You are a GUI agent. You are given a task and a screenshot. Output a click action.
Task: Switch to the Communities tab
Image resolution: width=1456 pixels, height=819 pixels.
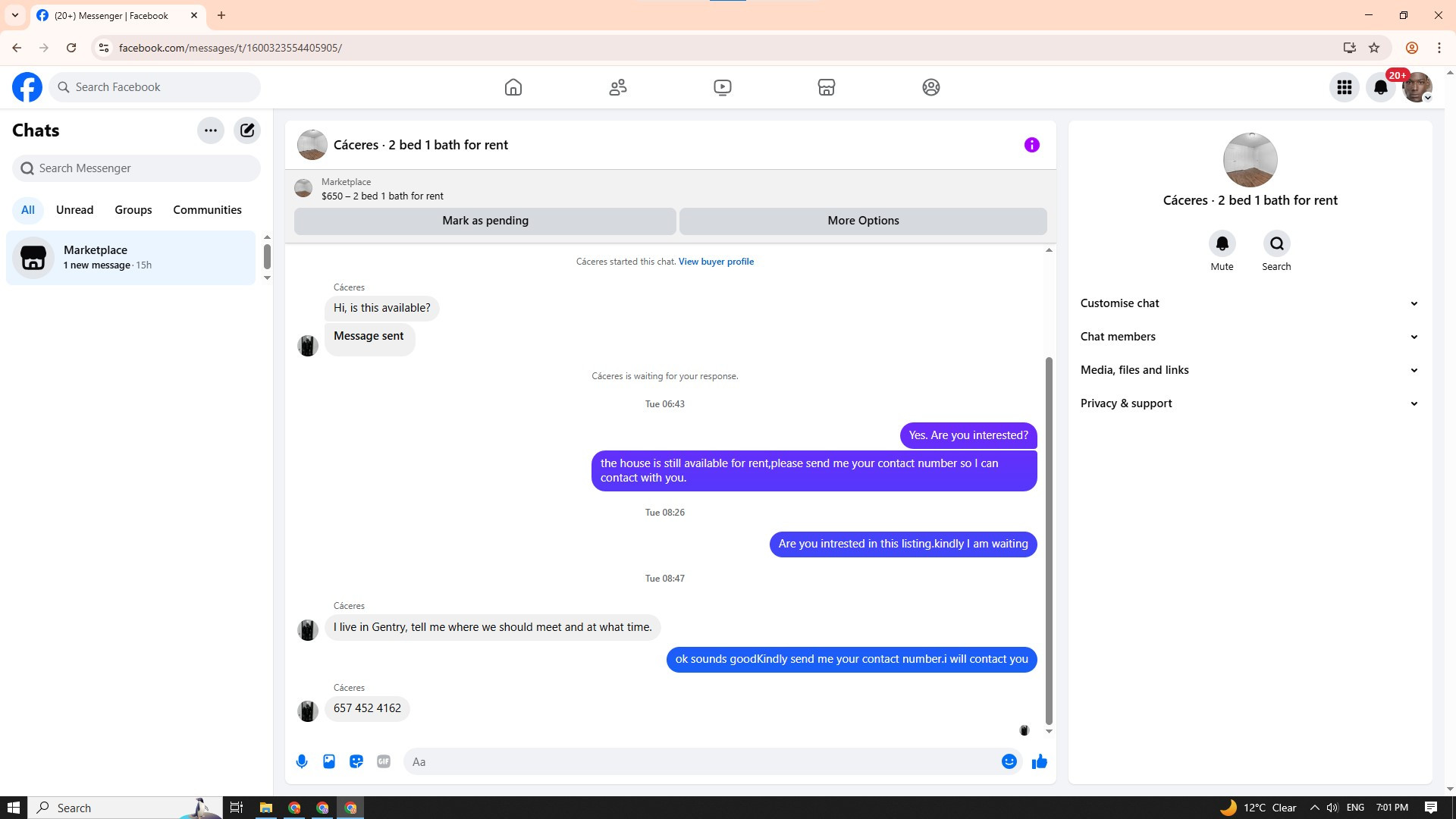click(207, 210)
